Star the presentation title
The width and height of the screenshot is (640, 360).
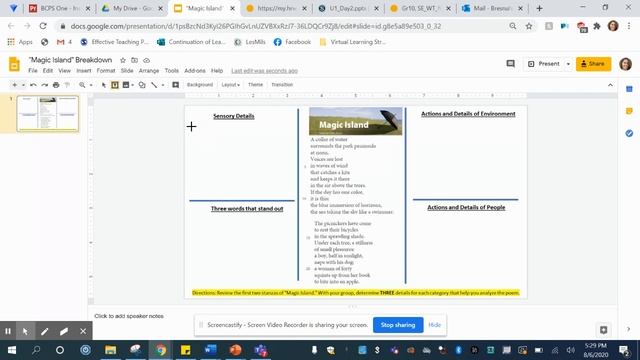pyautogui.click(x=123, y=60)
